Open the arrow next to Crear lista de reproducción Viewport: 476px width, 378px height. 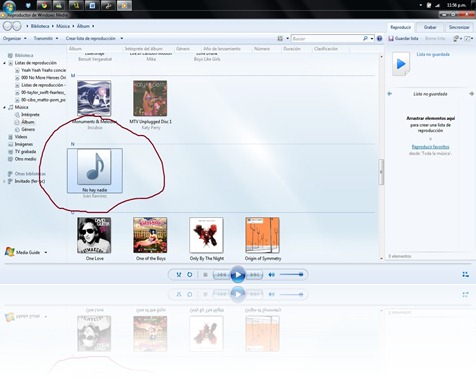(x=122, y=38)
